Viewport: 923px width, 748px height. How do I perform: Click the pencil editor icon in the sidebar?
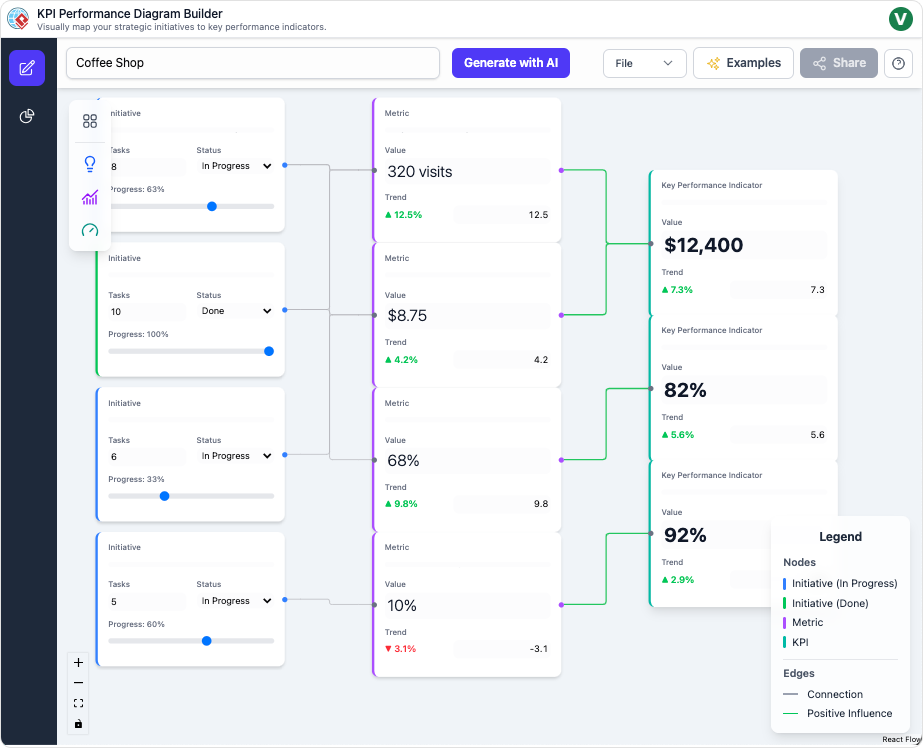(x=27, y=68)
